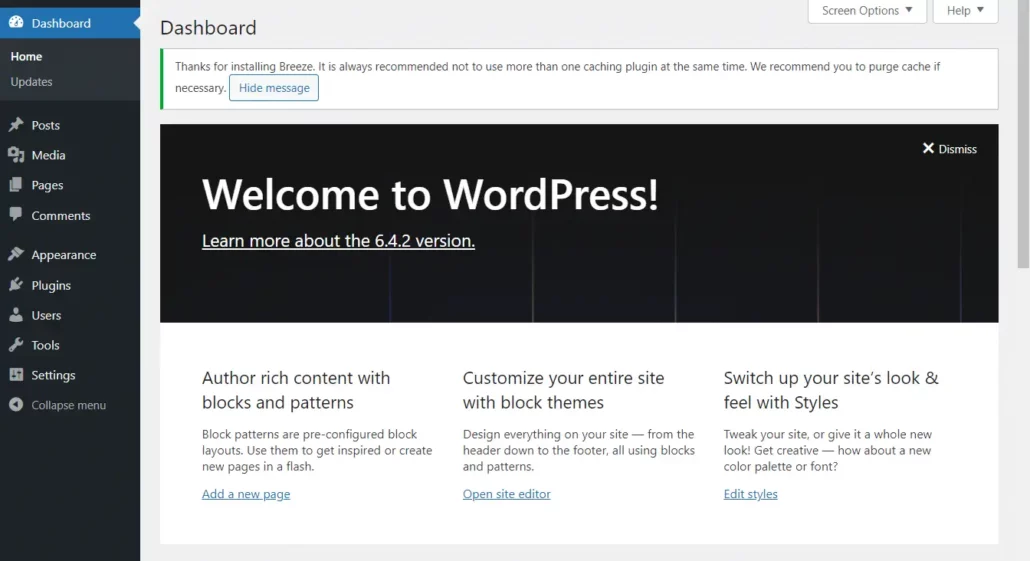Click the Settings sliders icon

pos(16,374)
